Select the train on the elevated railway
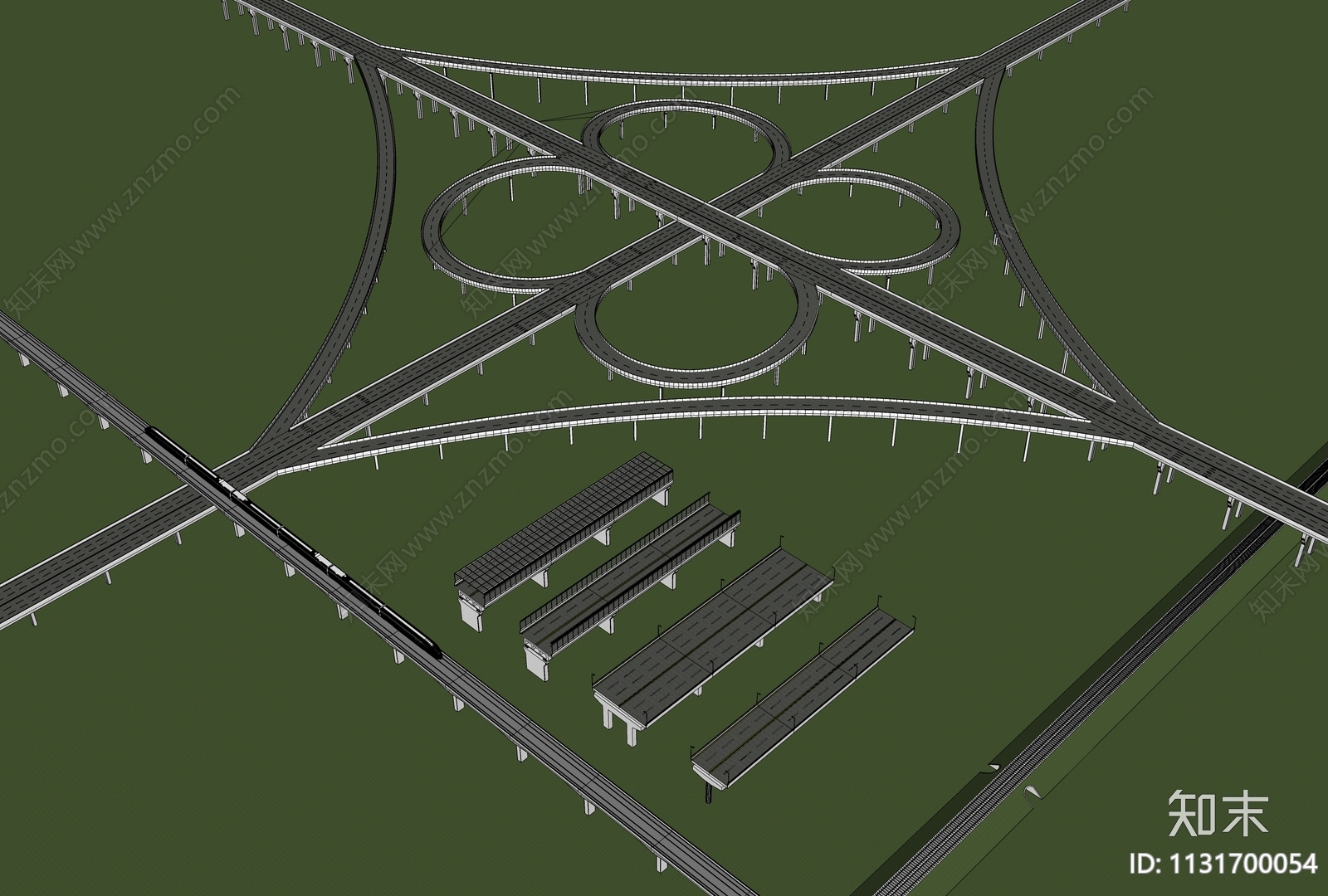Screen dimensions: 1328x896 pyautogui.click(x=295, y=542)
